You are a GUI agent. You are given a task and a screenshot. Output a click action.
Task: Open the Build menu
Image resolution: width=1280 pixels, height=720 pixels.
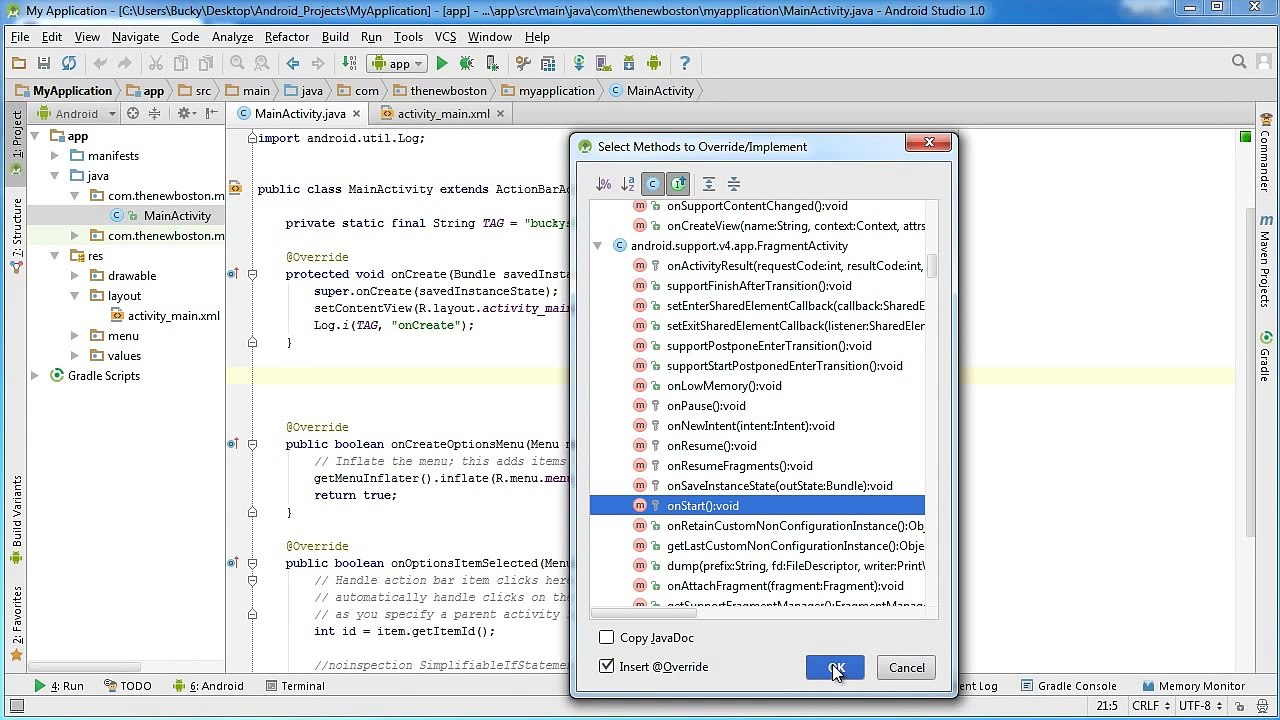[335, 37]
